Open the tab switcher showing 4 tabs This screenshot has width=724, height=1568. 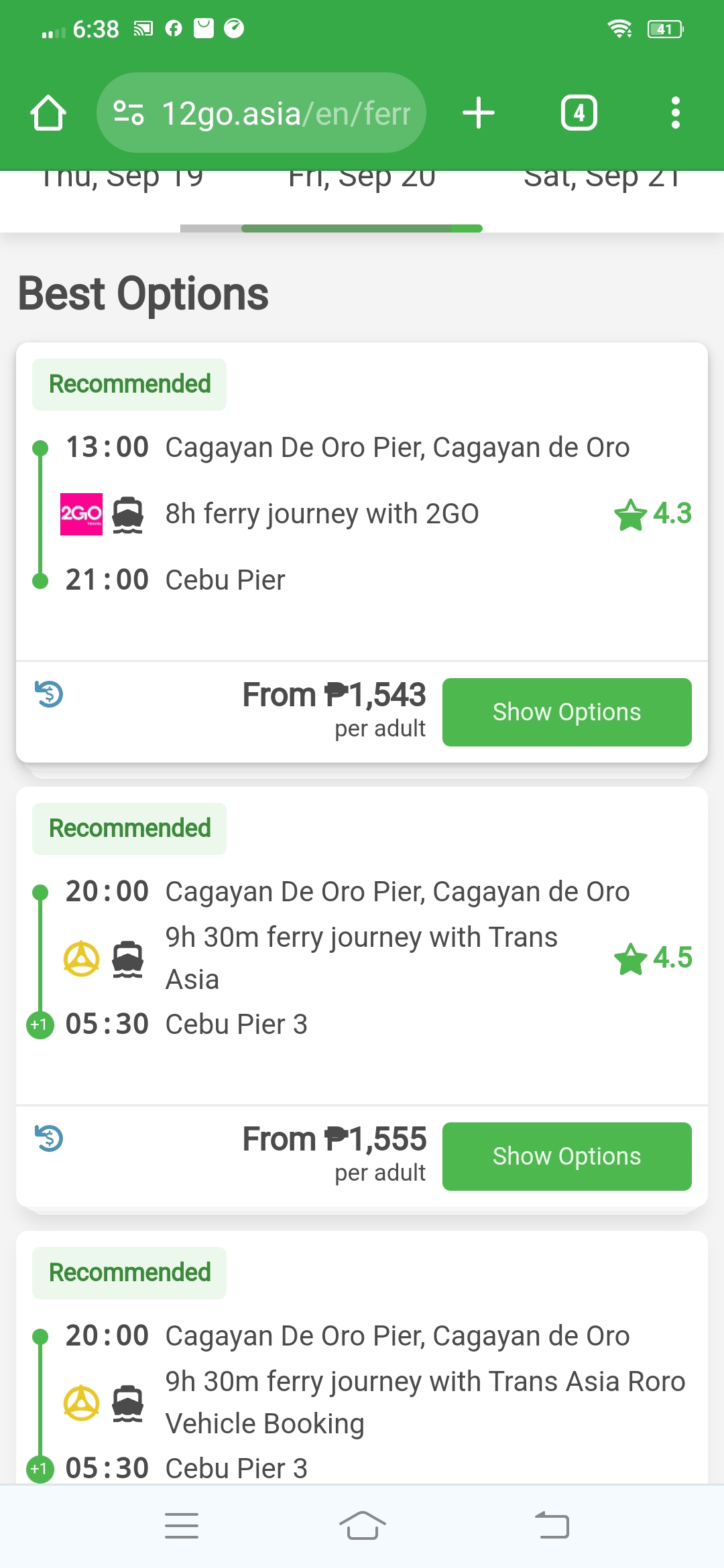click(x=579, y=113)
